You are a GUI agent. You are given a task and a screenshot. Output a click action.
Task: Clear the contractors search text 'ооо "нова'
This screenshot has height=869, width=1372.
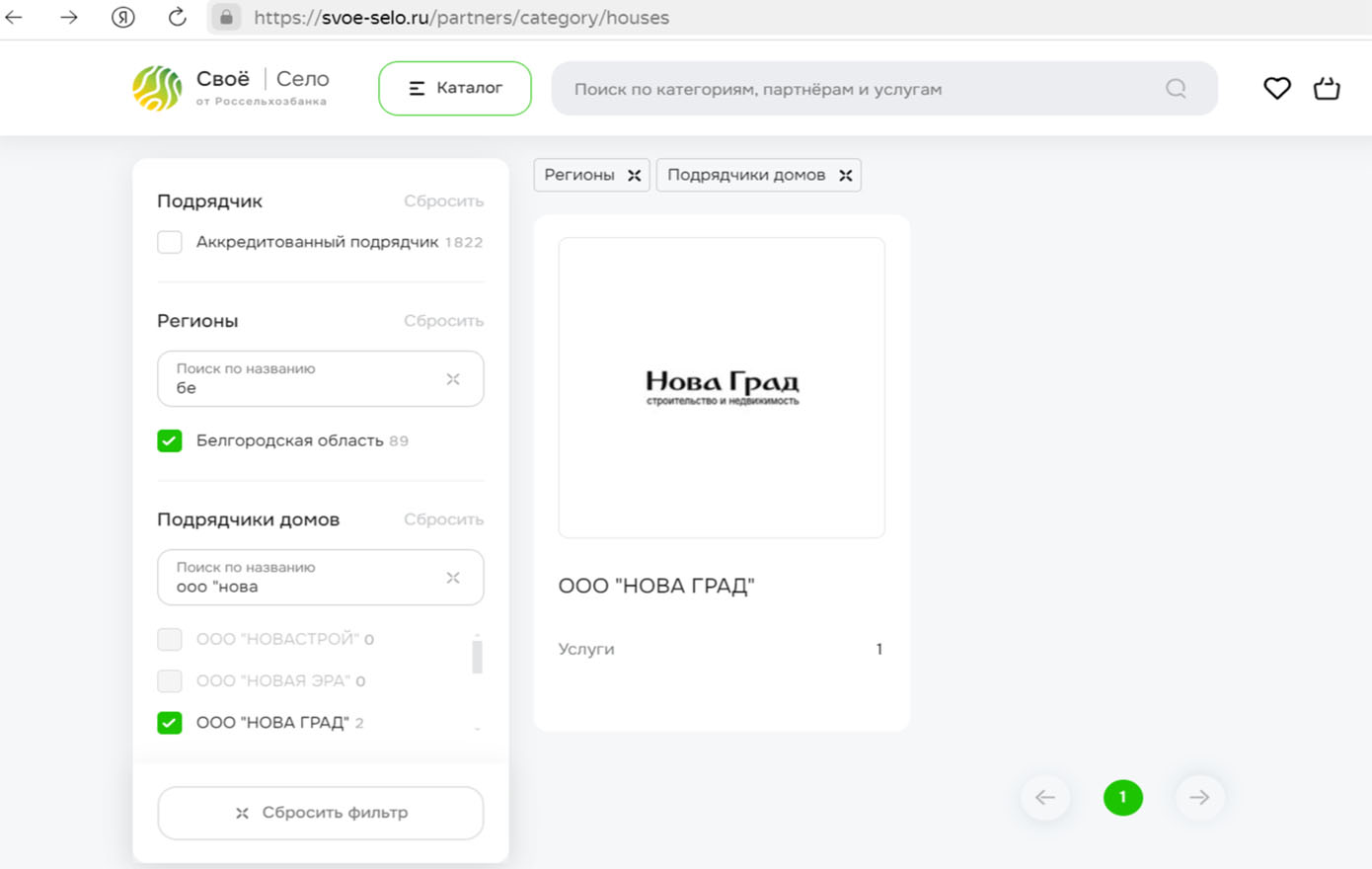click(453, 578)
